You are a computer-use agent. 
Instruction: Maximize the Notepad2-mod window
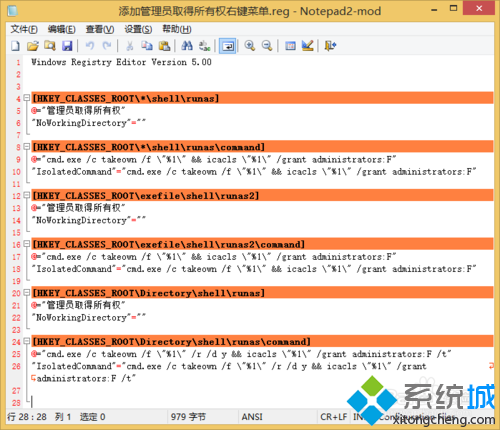point(454,9)
